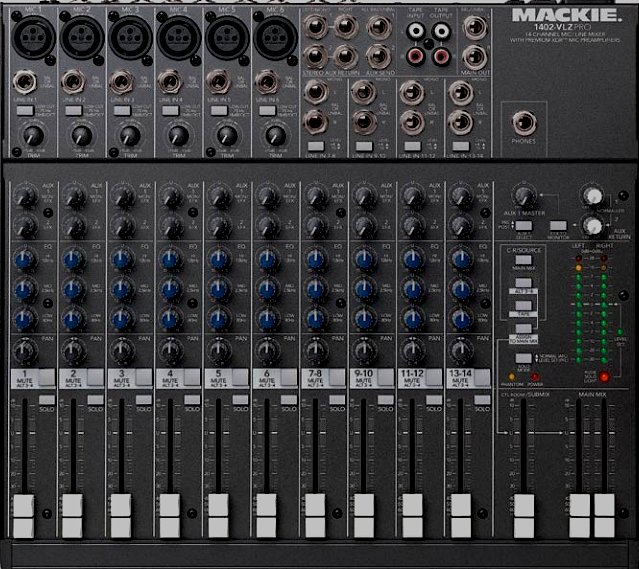Click the STEREO AUX RETURN 1 left jack
Viewport: 639px width, 569px height.
coord(315,28)
